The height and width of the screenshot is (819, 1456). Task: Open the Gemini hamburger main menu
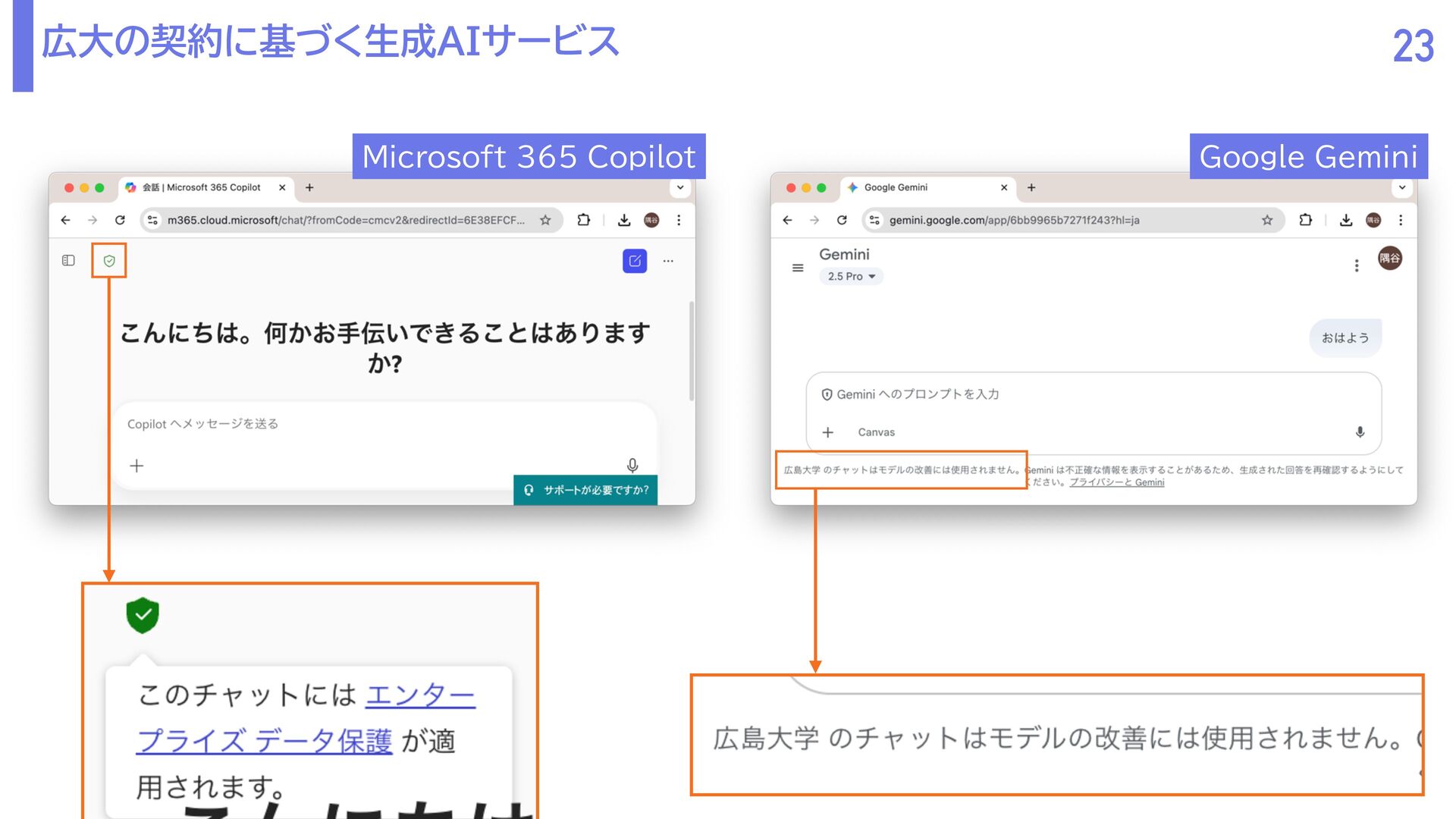pos(798,268)
